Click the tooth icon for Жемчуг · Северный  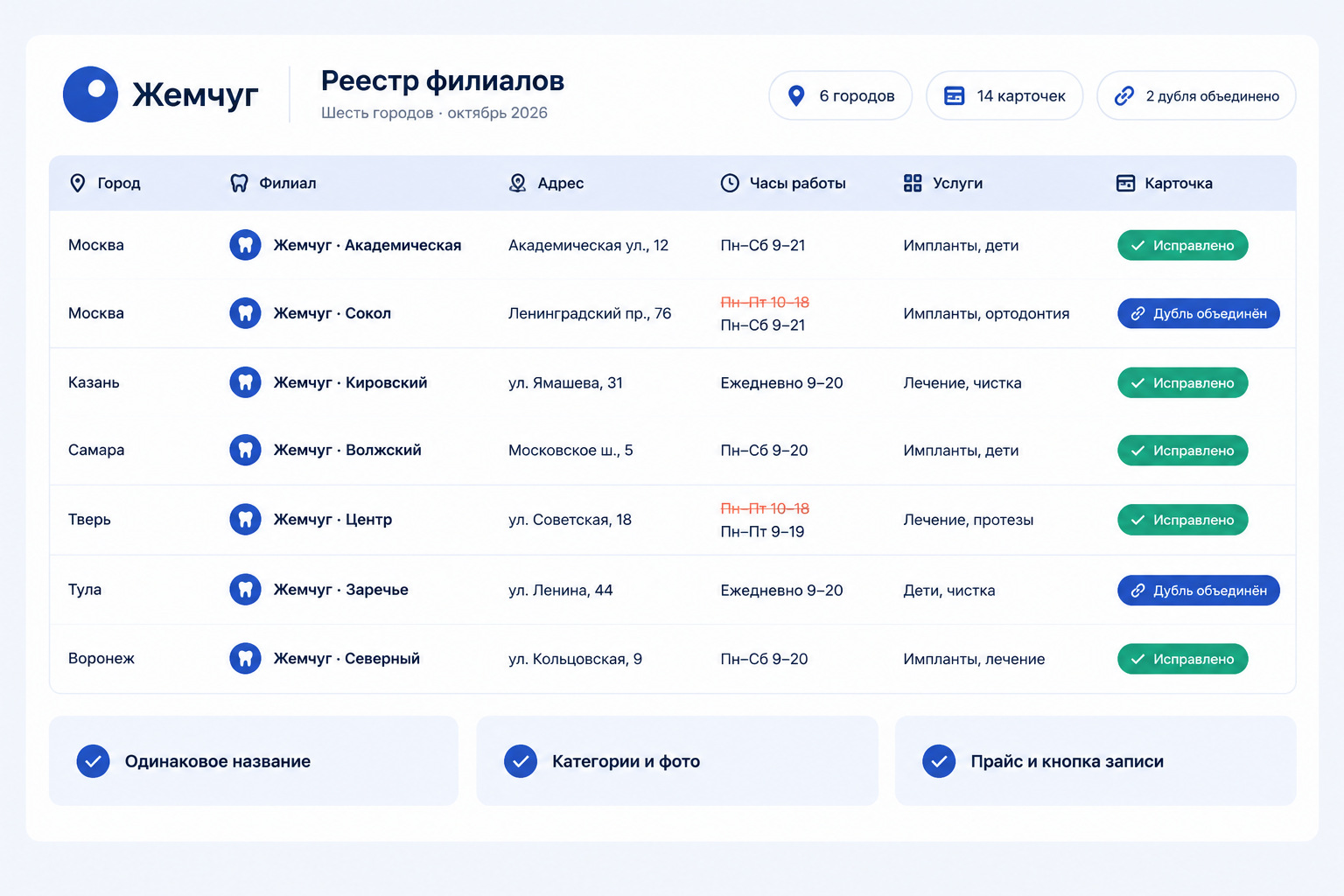(x=246, y=659)
